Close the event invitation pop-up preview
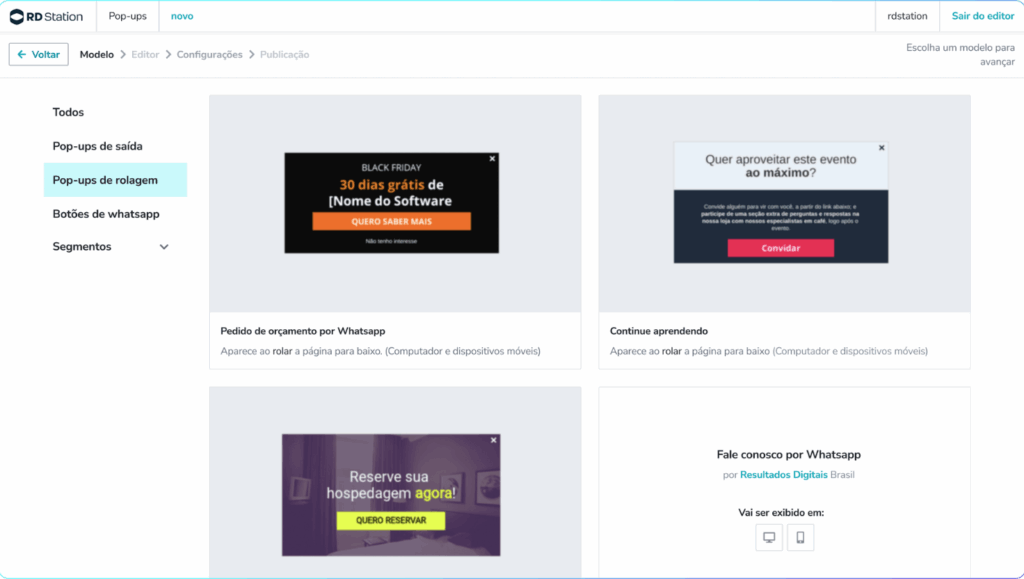 click(x=881, y=148)
